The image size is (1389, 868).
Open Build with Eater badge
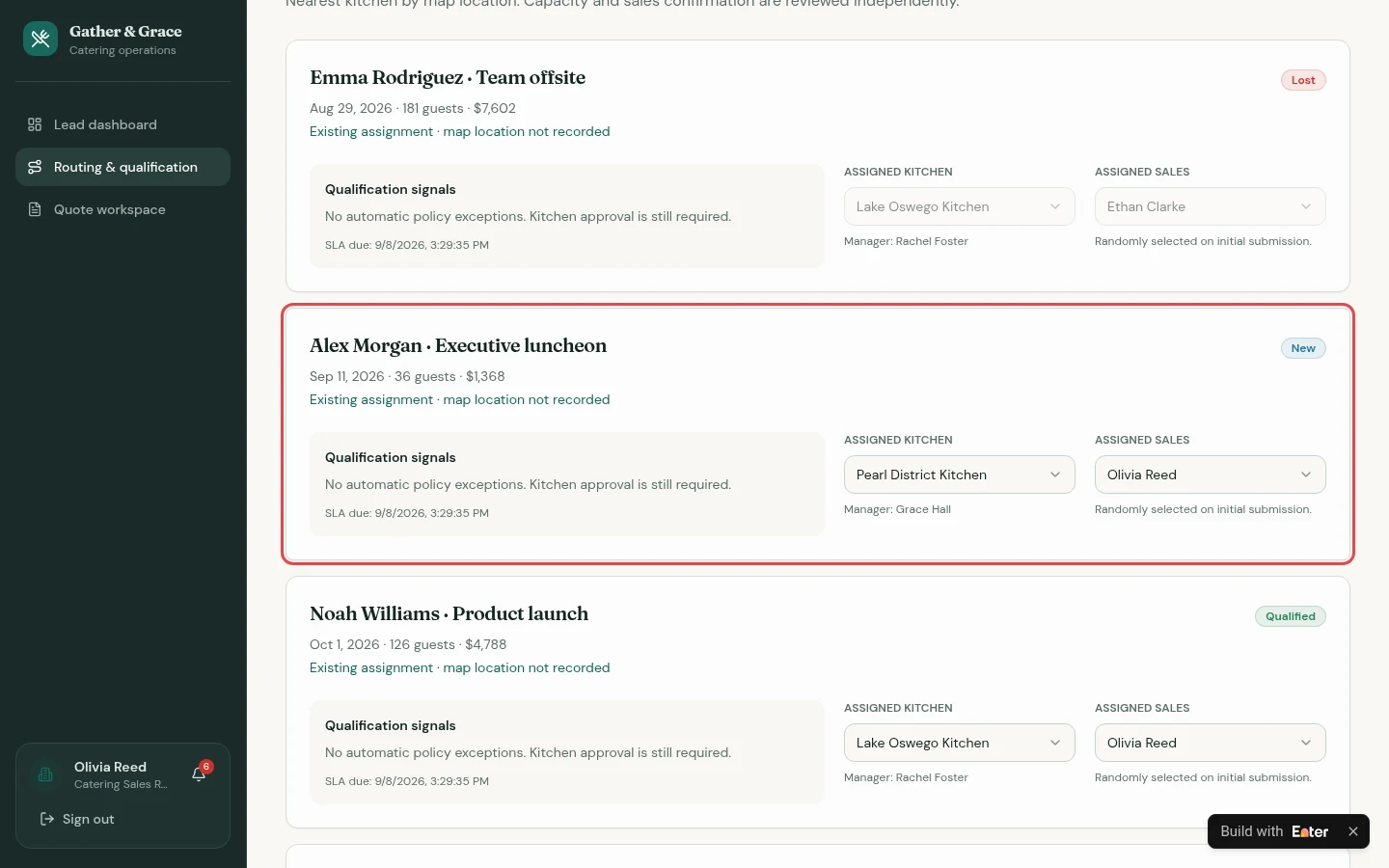[x=1274, y=831]
